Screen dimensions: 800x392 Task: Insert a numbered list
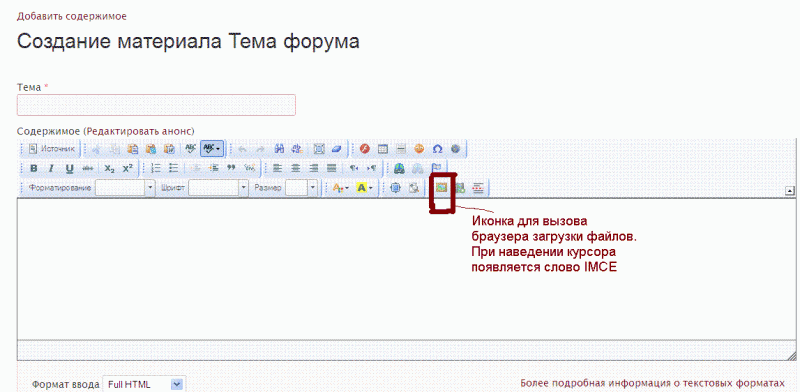point(156,168)
